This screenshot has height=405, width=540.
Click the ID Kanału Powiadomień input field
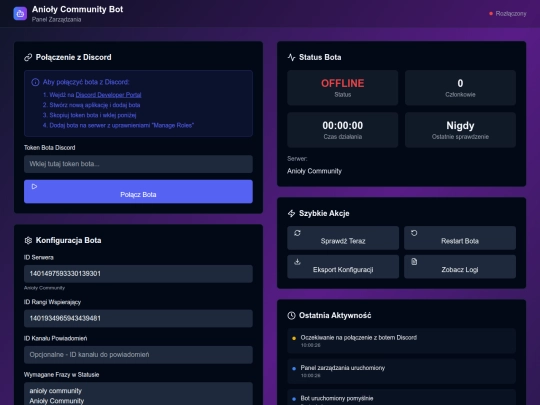click(138, 355)
